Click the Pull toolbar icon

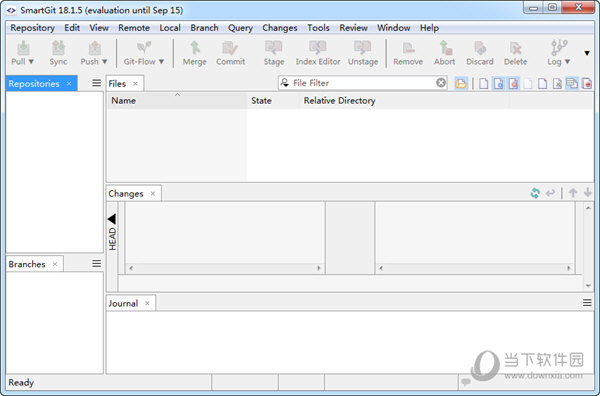click(23, 48)
